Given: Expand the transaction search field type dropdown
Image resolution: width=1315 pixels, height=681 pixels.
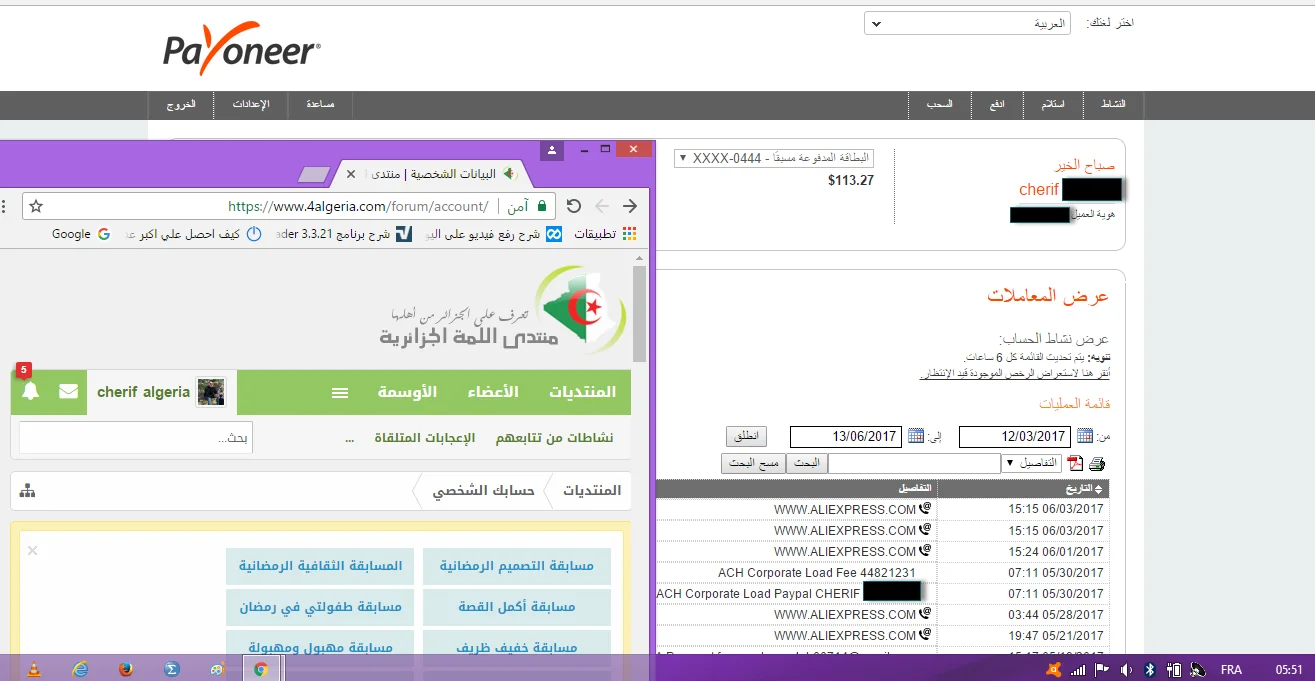Looking at the screenshot, I should (1032, 464).
